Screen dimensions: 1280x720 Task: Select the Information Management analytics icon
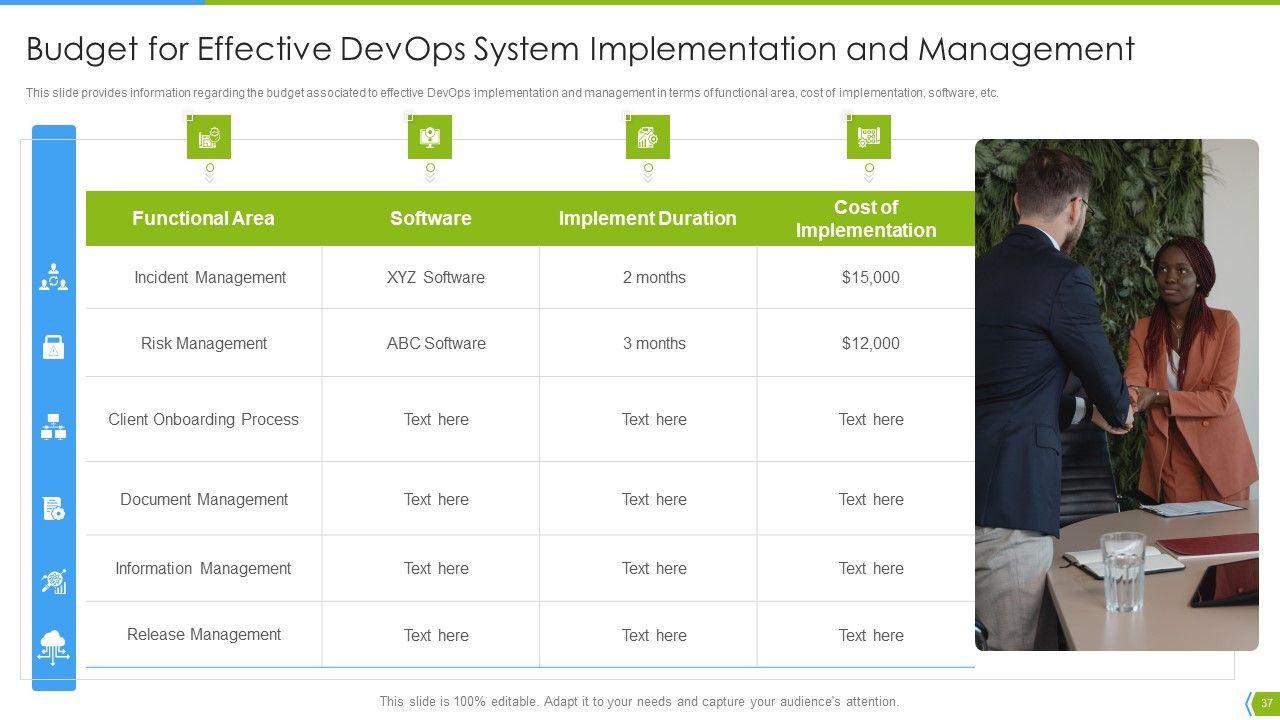pyautogui.click(x=53, y=582)
